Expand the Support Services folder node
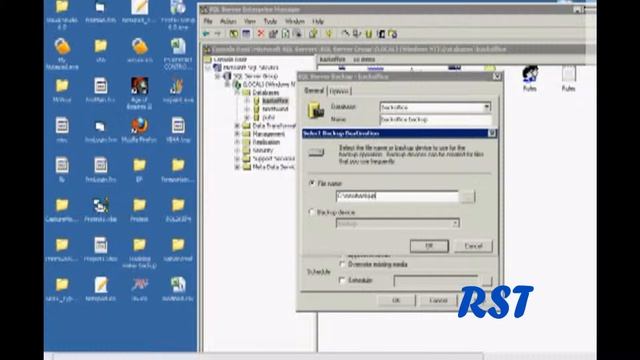Image resolution: width=640 pixels, height=360 pixels. coord(237,159)
